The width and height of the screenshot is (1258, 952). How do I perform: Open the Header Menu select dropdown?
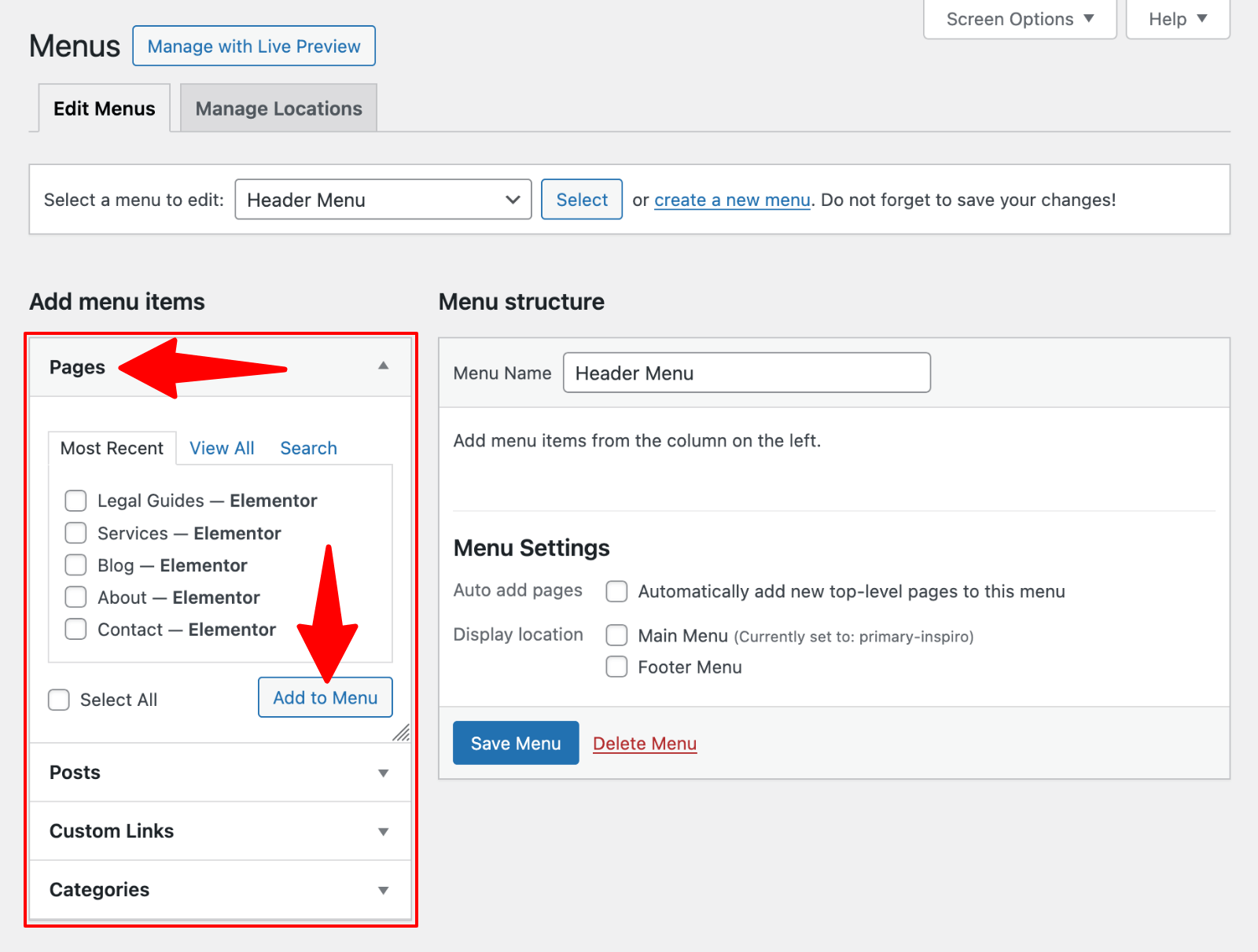tap(383, 200)
